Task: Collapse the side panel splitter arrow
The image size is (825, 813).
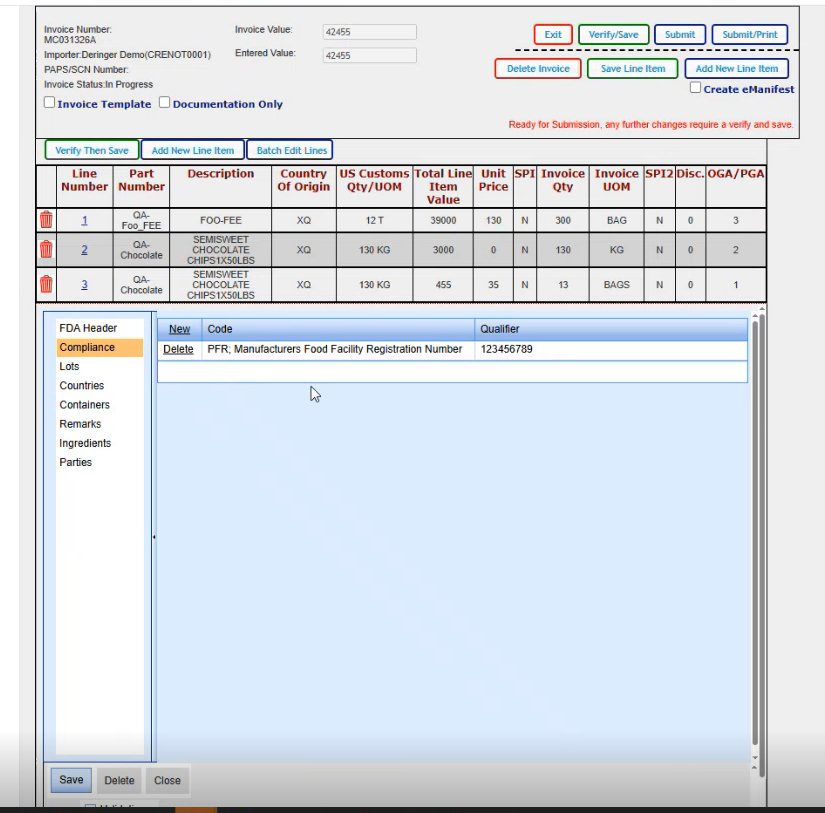Action: click(153, 538)
